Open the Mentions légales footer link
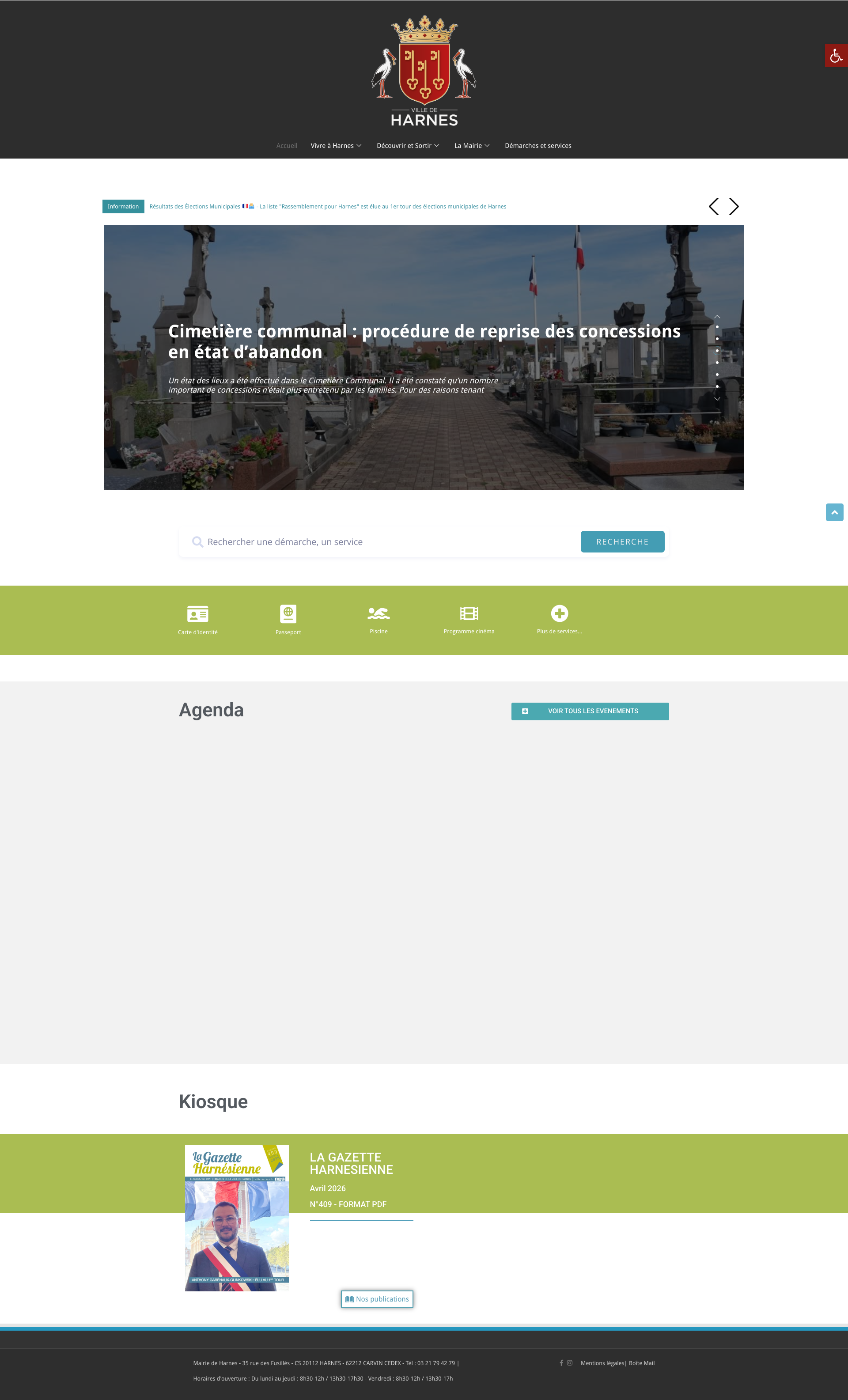848x1400 pixels. pos(602,1362)
